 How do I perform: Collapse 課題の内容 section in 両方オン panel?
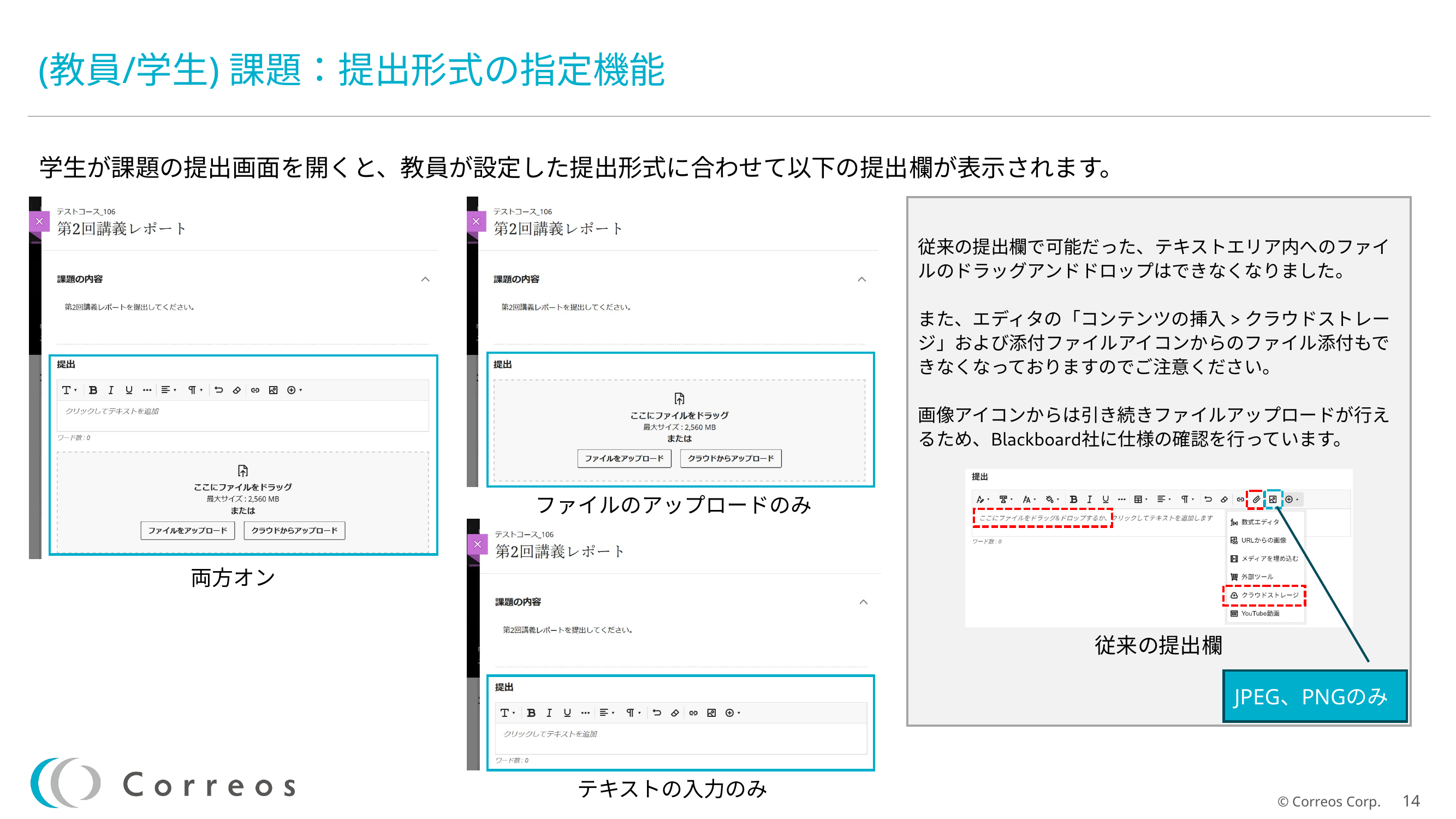(426, 279)
